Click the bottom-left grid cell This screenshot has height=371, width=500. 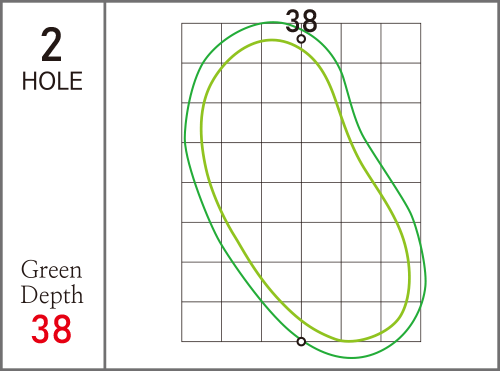click(202, 322)
